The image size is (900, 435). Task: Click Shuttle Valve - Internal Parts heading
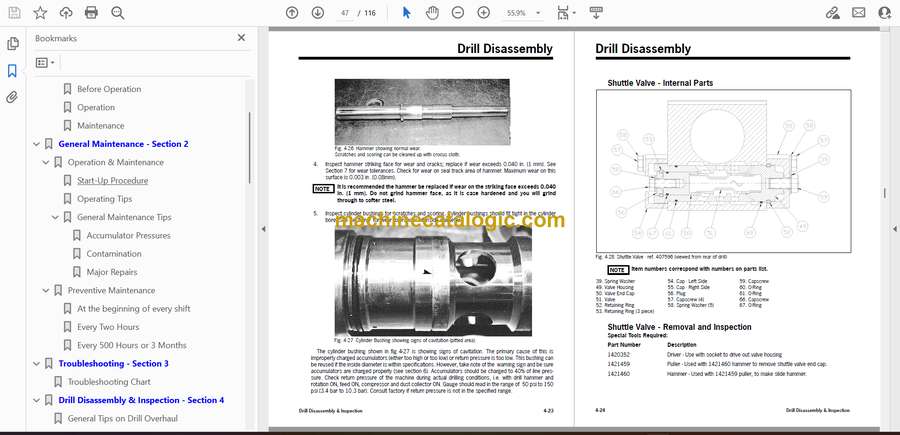coord(660,83)
